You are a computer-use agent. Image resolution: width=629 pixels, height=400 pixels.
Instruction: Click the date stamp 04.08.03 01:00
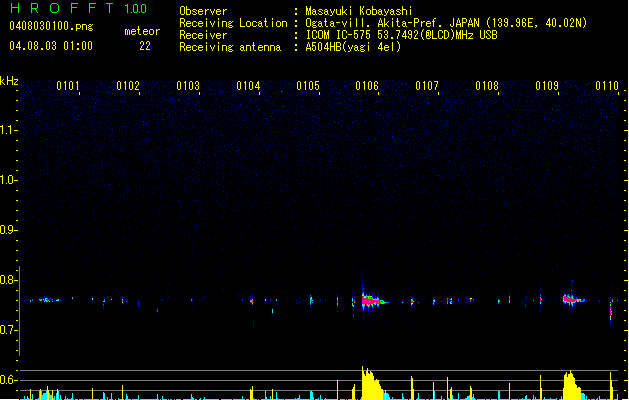tap(51, 46)
